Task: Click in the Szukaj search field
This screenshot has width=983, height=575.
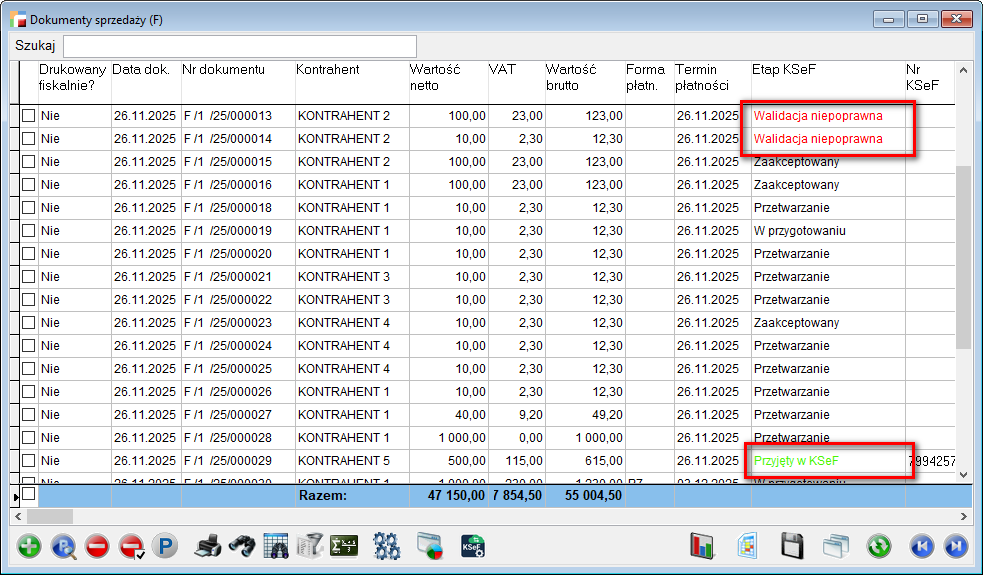Action: [x=240, y=46]
